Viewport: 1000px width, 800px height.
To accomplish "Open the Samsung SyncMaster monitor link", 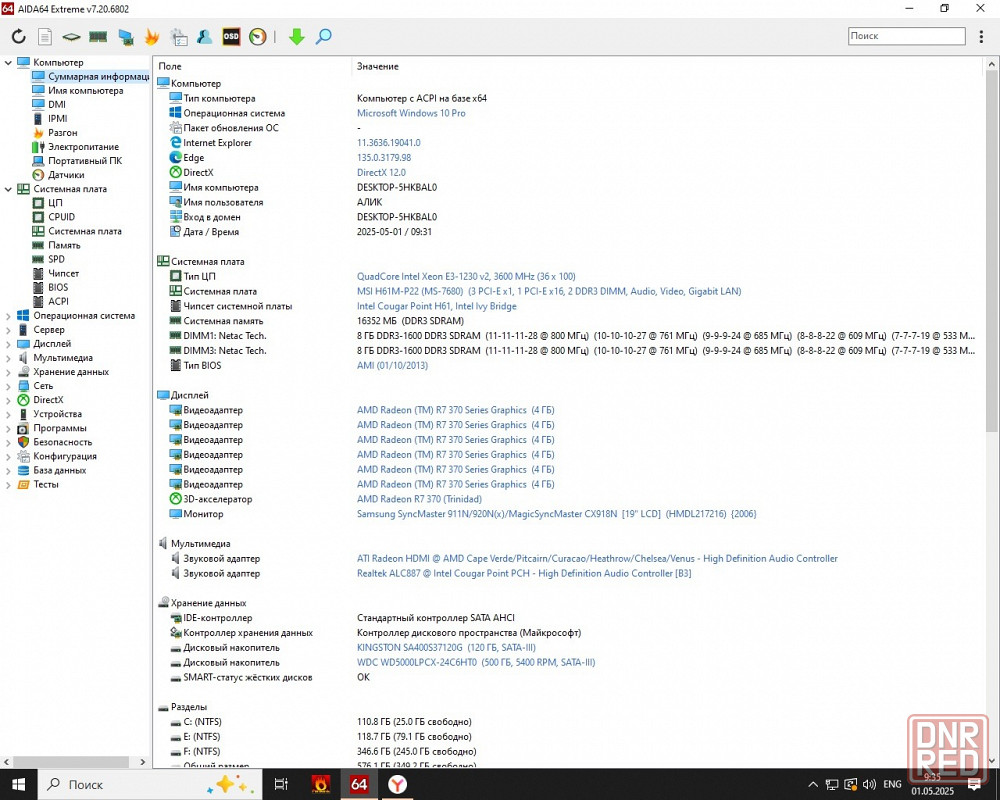I will pos(556,514).
